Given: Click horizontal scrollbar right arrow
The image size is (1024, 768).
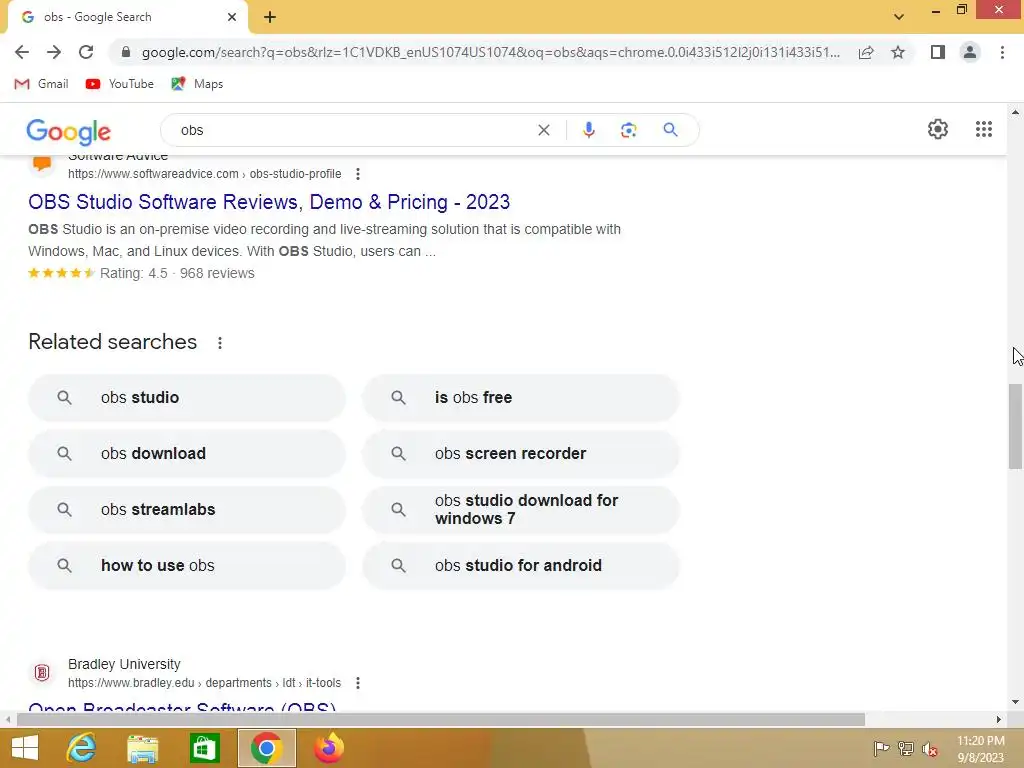Looking at the screenshot, I should coord(999,719).
